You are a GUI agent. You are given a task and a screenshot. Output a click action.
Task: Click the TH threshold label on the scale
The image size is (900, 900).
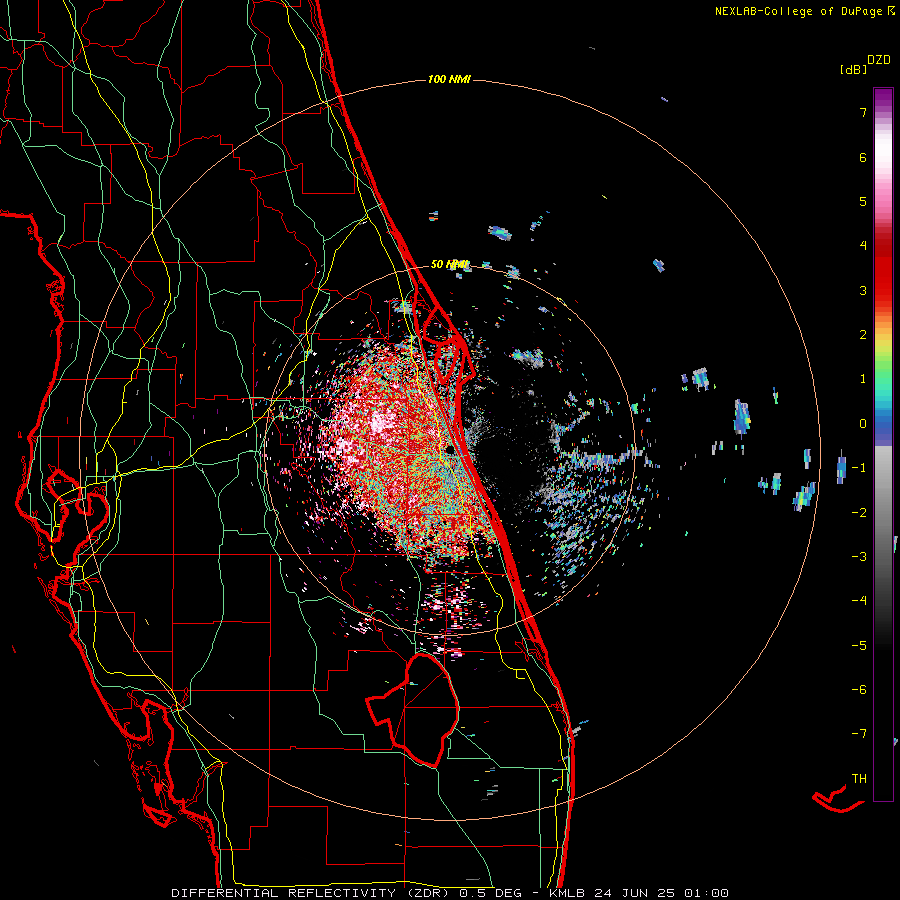click(859, 779)
